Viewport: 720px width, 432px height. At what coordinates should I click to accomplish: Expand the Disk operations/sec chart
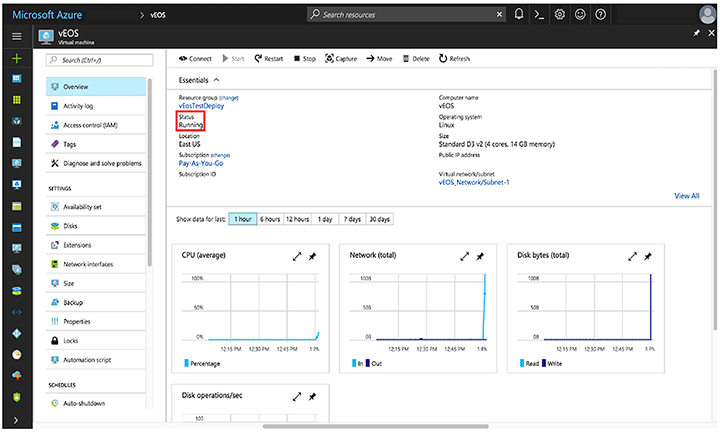click(297, 397)
